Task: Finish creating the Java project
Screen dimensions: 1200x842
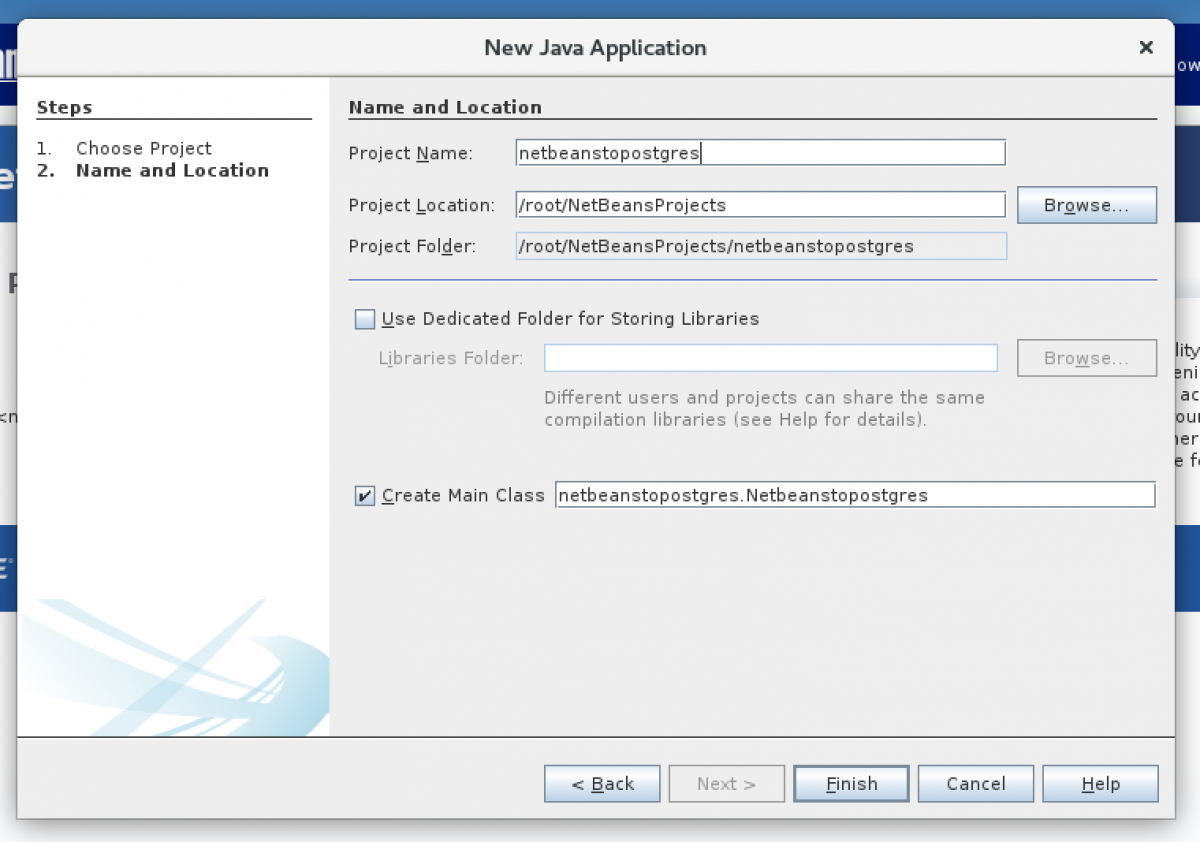Action: (x=851, y=784)
